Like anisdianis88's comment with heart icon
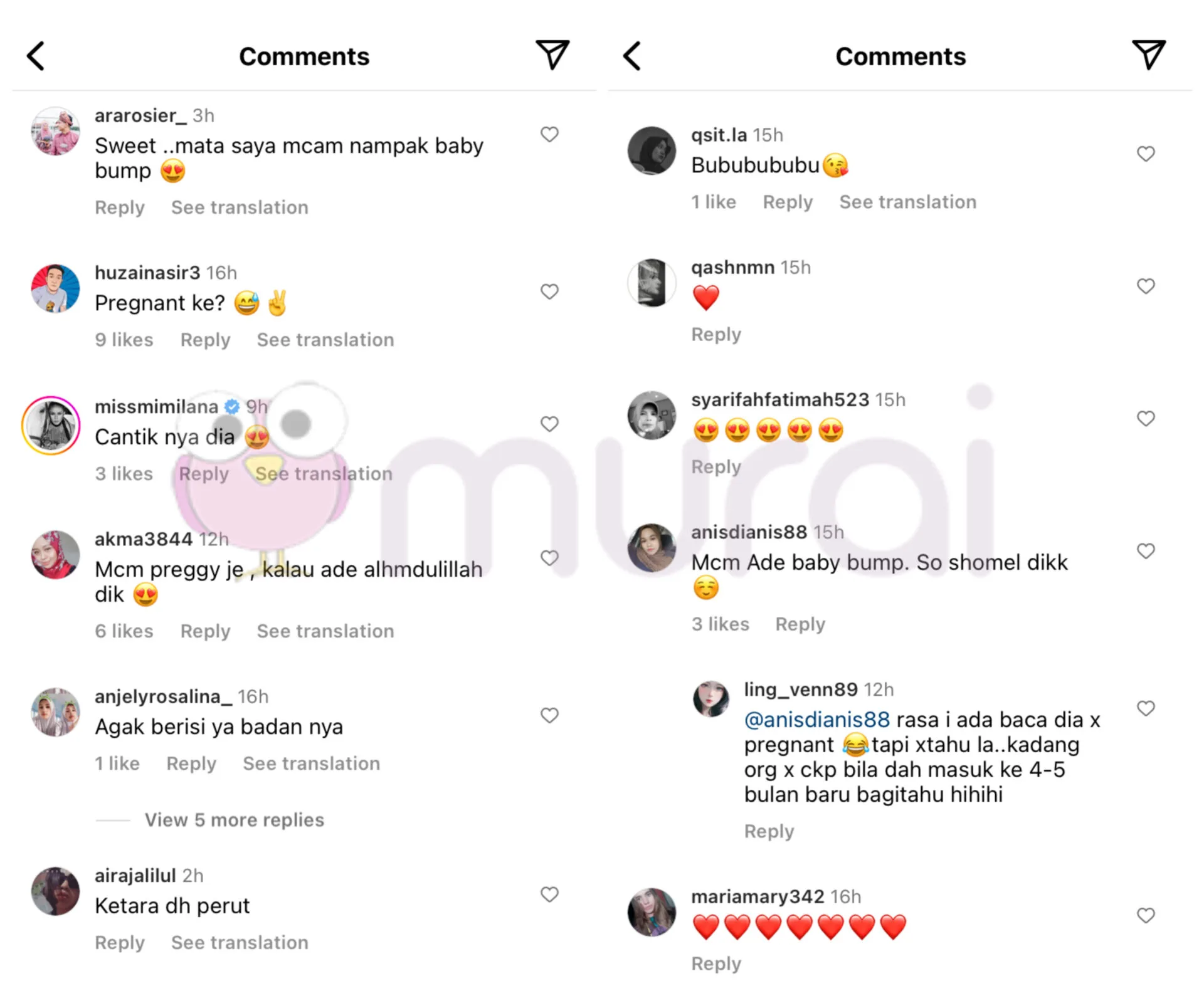 coord(1146,551)
